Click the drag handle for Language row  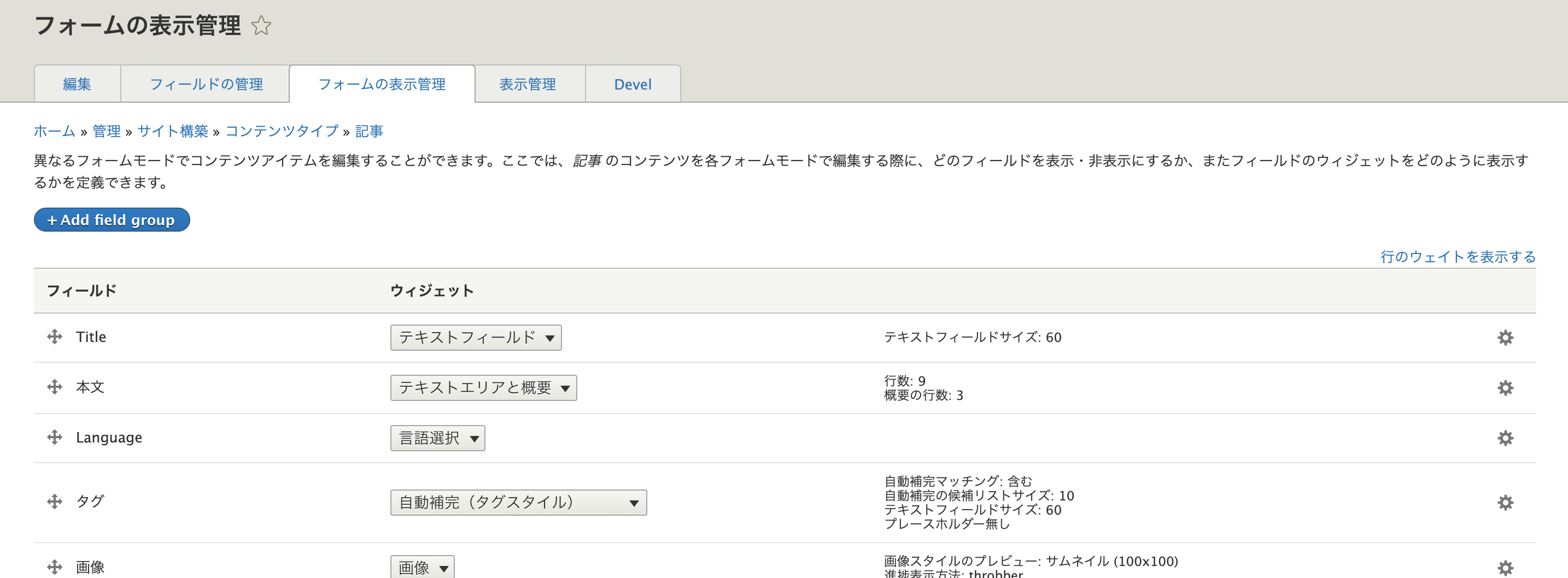pos(55,438)
